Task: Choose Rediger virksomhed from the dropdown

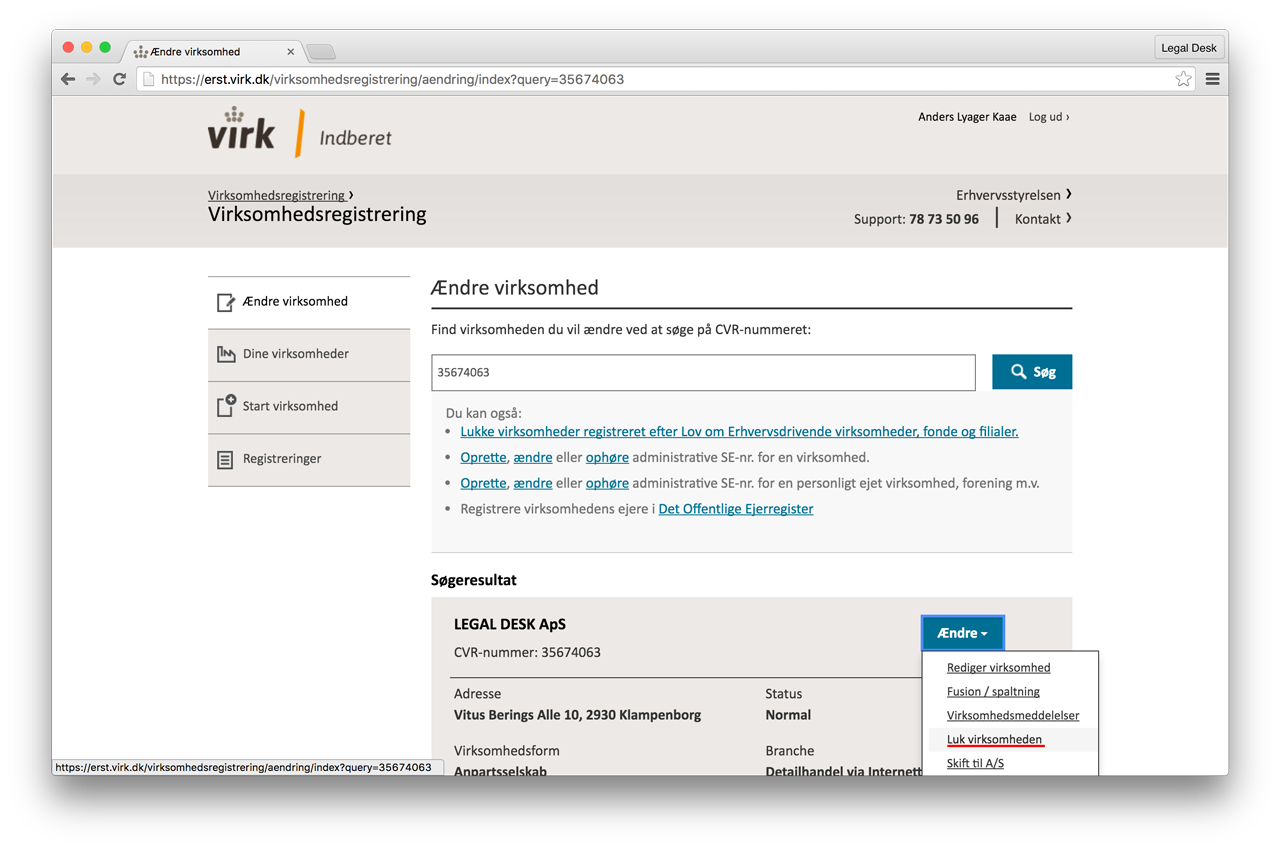Action: pos(998,668)
